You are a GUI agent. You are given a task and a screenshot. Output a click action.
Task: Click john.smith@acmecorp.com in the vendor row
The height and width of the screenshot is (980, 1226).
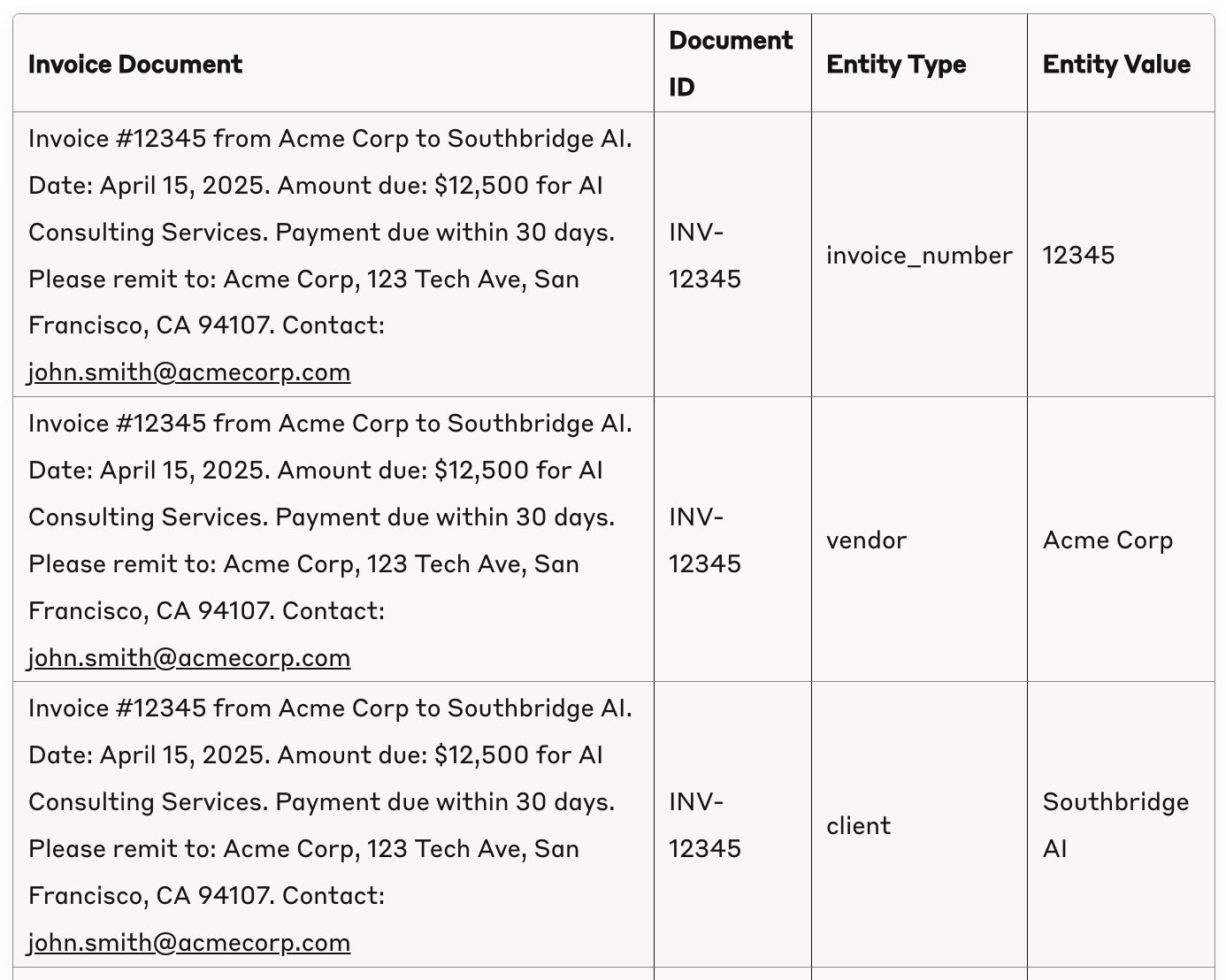189,658
